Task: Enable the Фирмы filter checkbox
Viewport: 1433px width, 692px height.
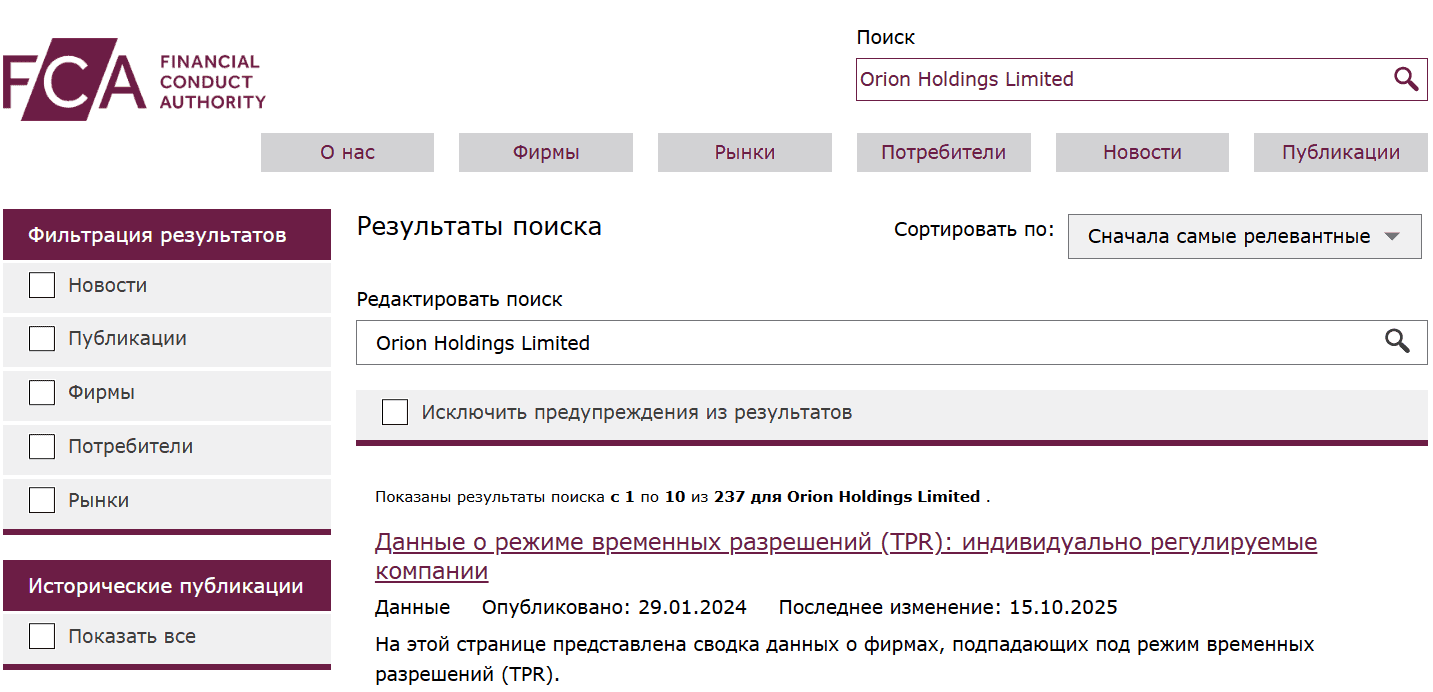Action: pyautogui.click(x=41, y=393)
